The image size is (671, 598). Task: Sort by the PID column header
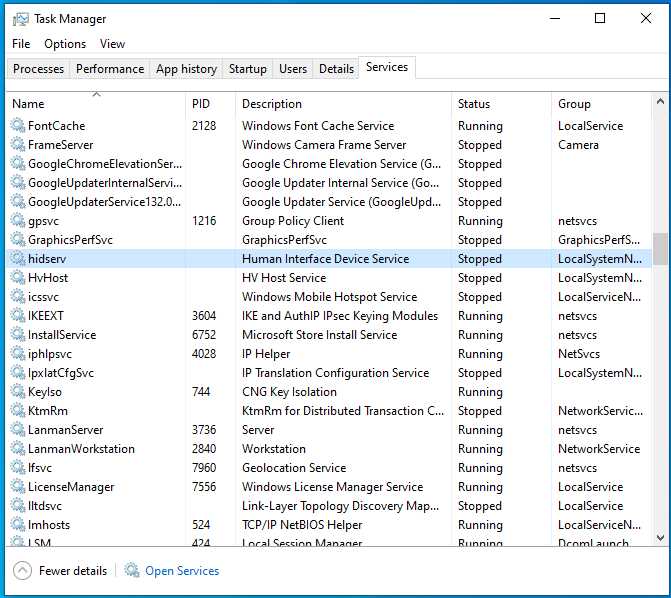point(210,104)
